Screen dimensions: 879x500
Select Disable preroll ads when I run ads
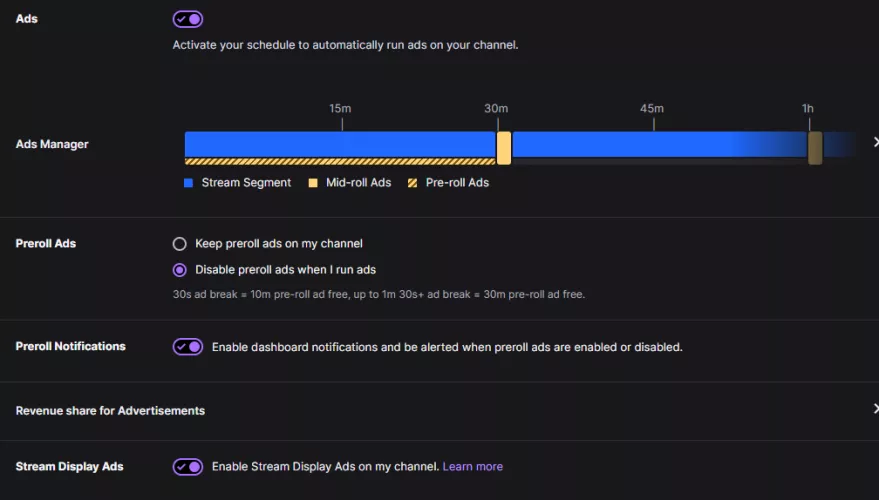180,269
